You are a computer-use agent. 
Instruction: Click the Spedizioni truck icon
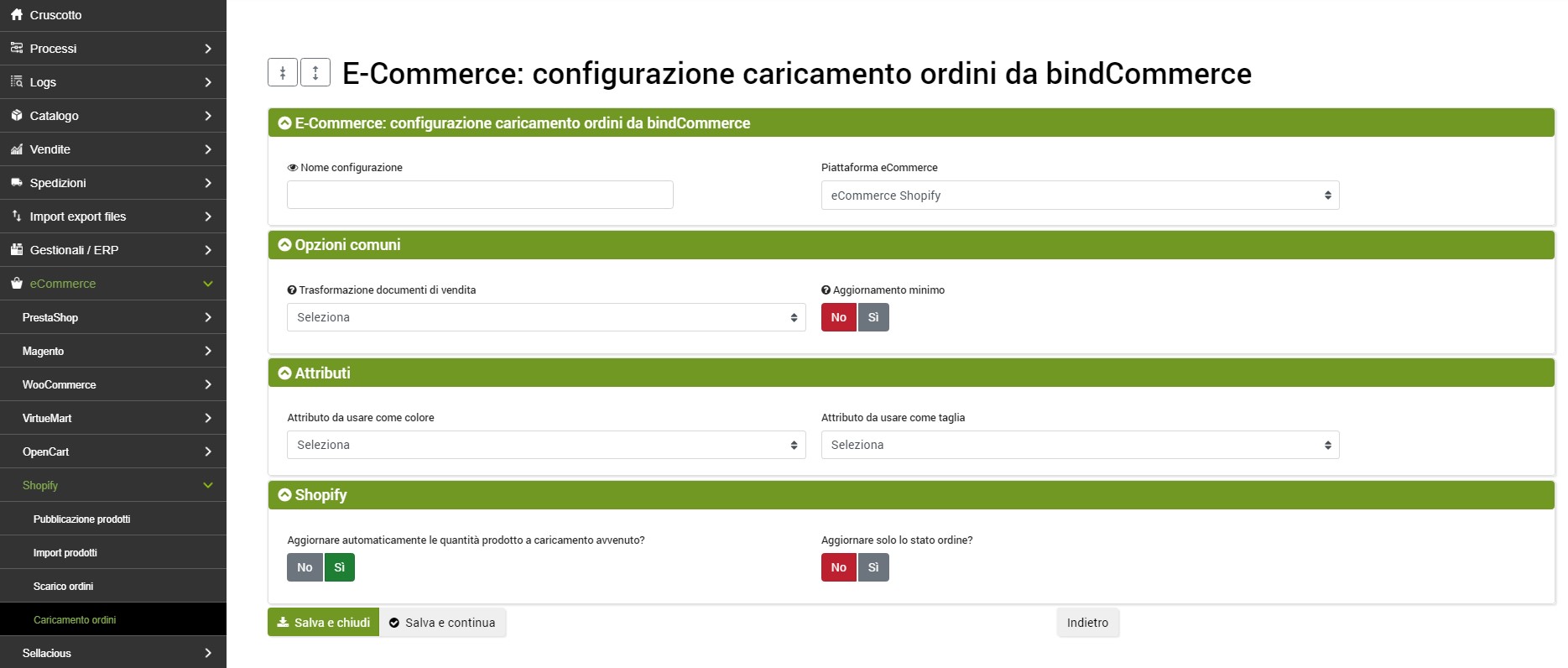pyautogui.click(x=16, y=182)
